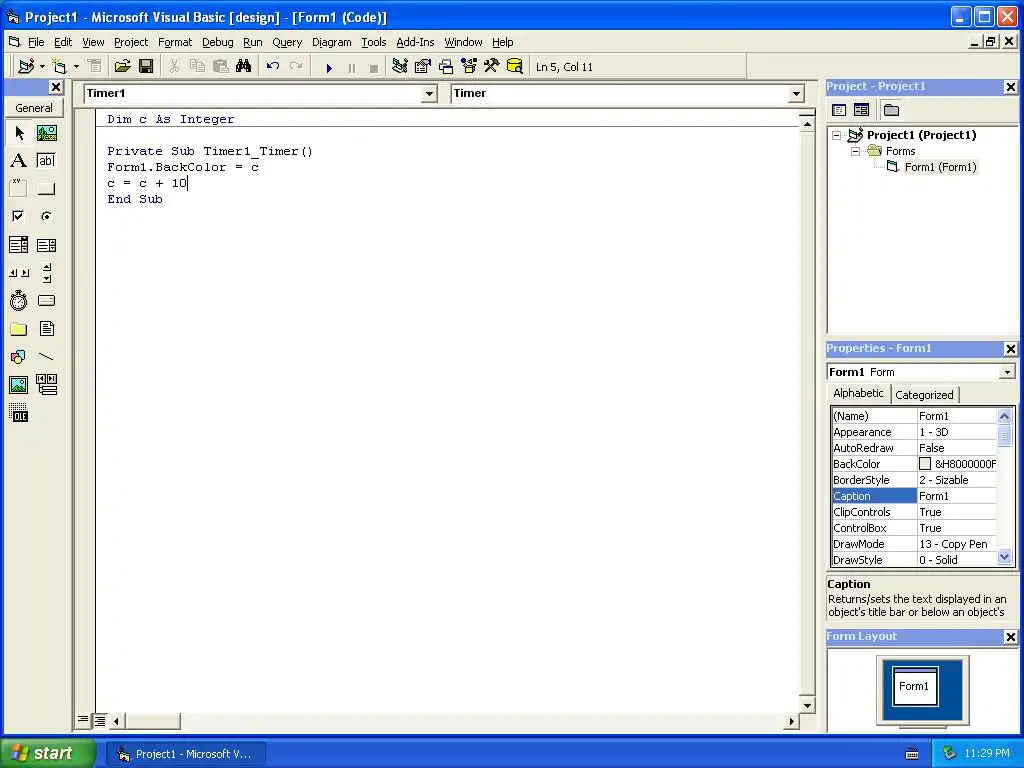Switch to Full Module View
This screenshot has height=768, width=1024.
pos(99,720)
